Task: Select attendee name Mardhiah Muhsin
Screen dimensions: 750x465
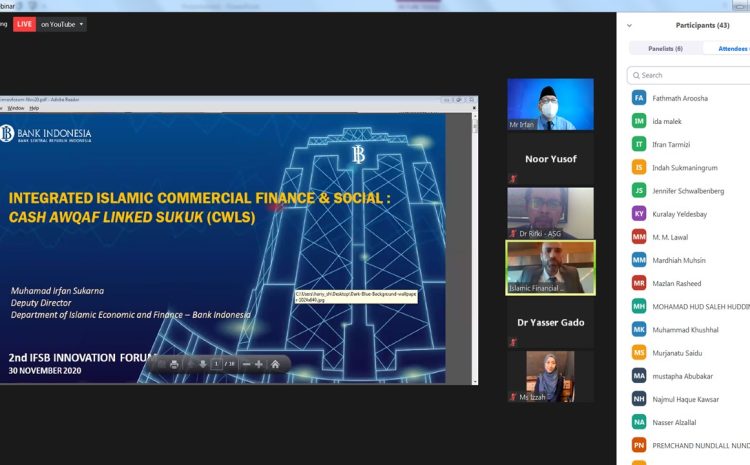Action: click(679, 260)
